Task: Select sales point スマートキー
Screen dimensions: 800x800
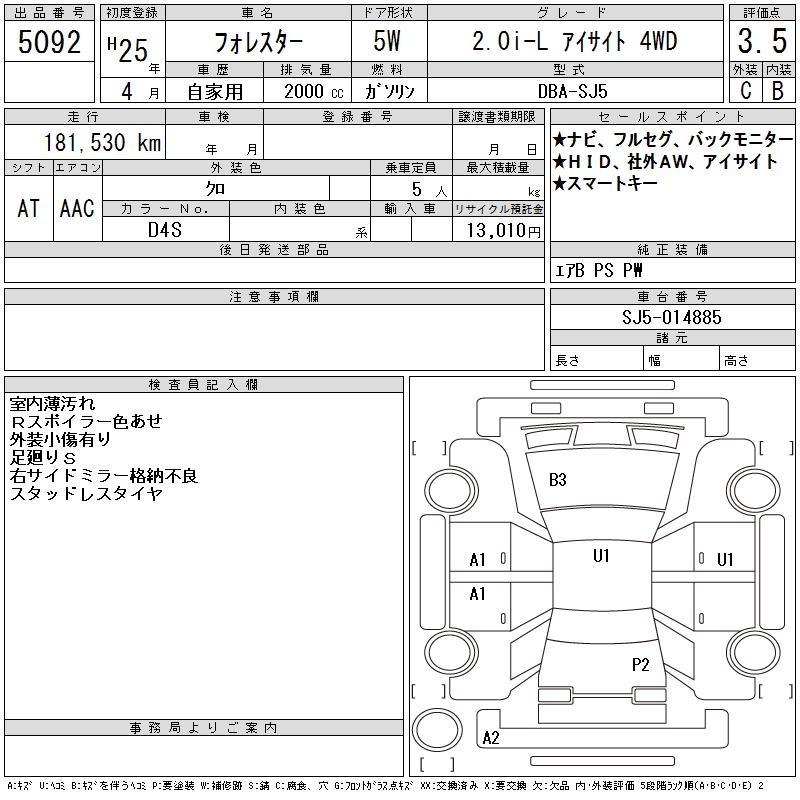Action: tap(605, 183)
